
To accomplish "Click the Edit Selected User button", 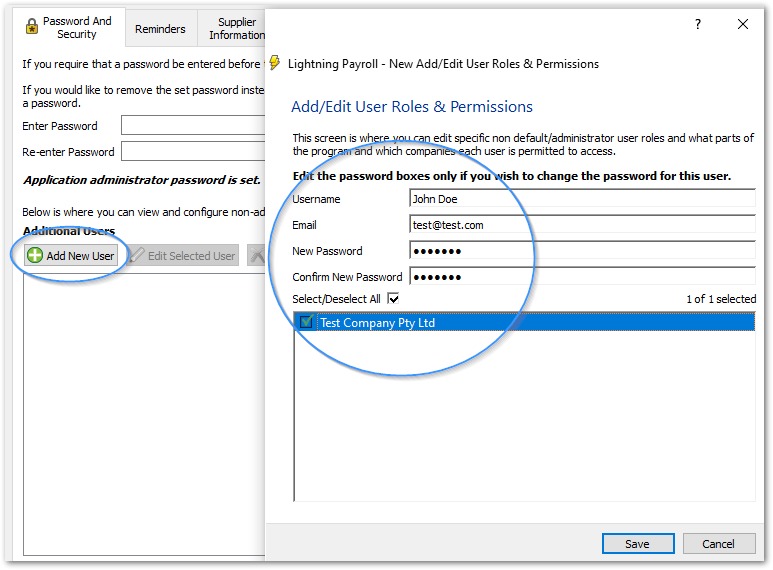I will tap(183, 255).
